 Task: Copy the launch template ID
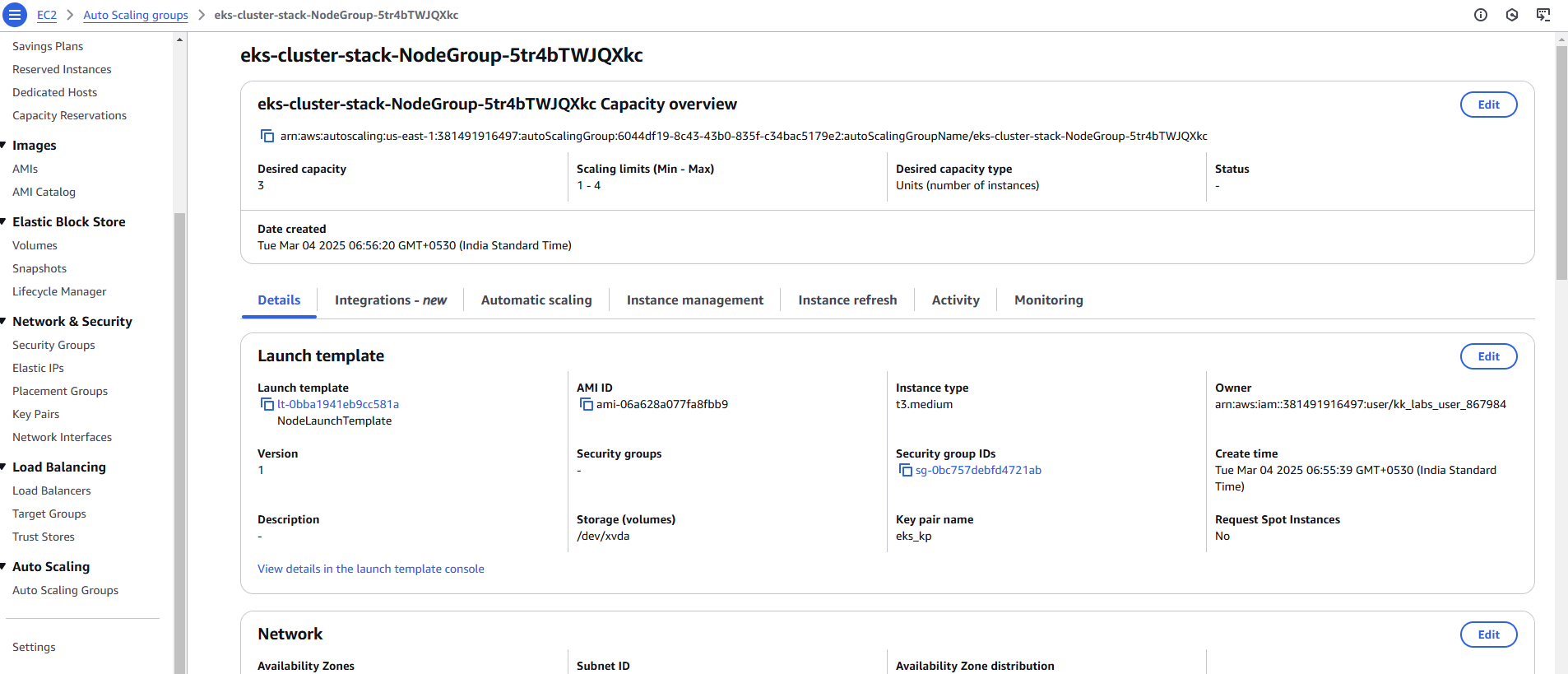click(267, 404)
